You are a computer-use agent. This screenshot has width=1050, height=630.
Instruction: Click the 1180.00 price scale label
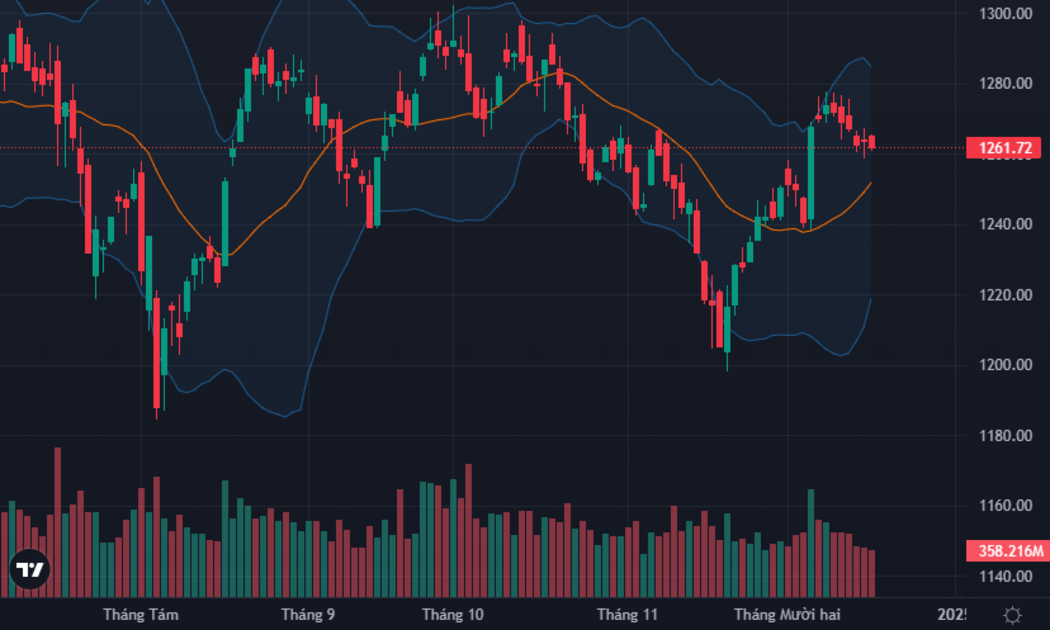1005,436
